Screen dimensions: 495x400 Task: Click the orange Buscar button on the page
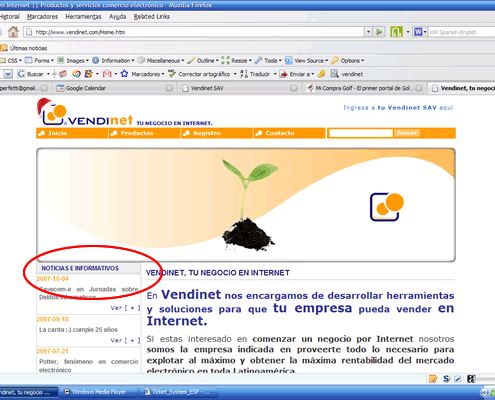[407, 133]
